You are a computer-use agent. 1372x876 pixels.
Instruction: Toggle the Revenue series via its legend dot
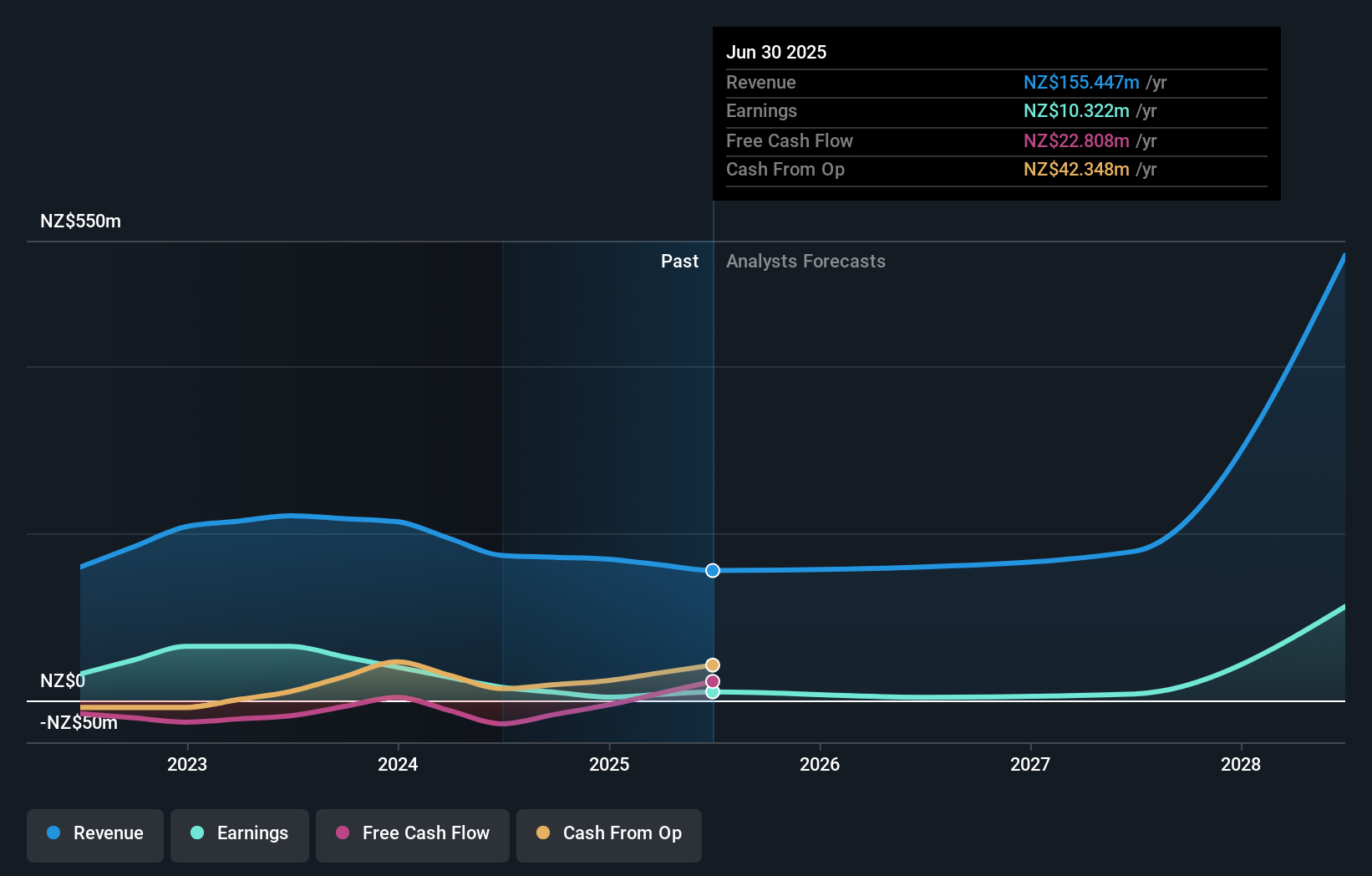(x=53, y=833)
